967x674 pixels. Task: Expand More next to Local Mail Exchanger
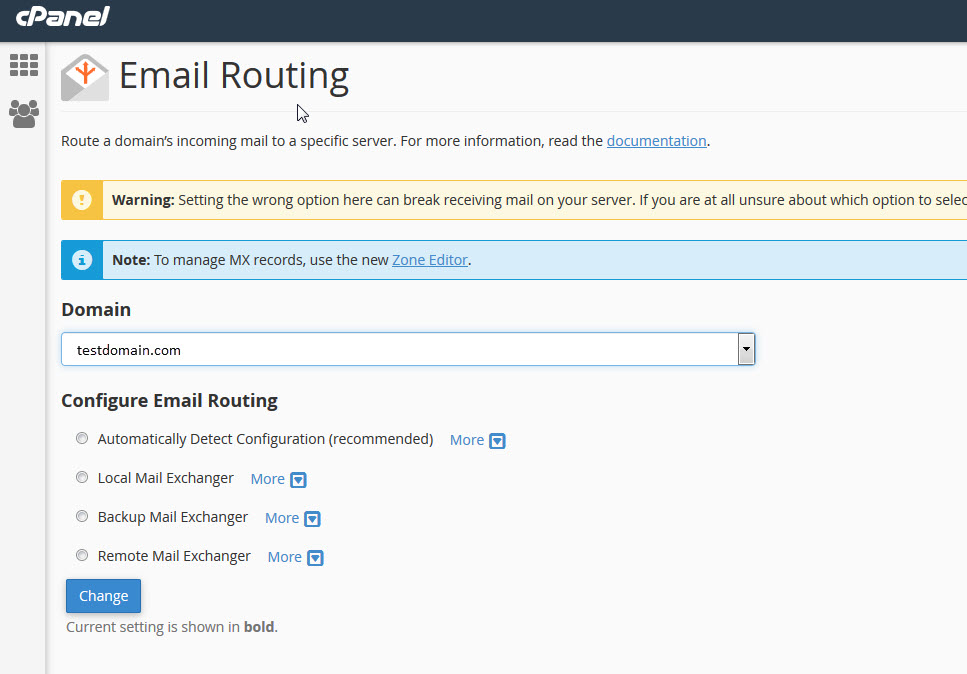[278, 479]
